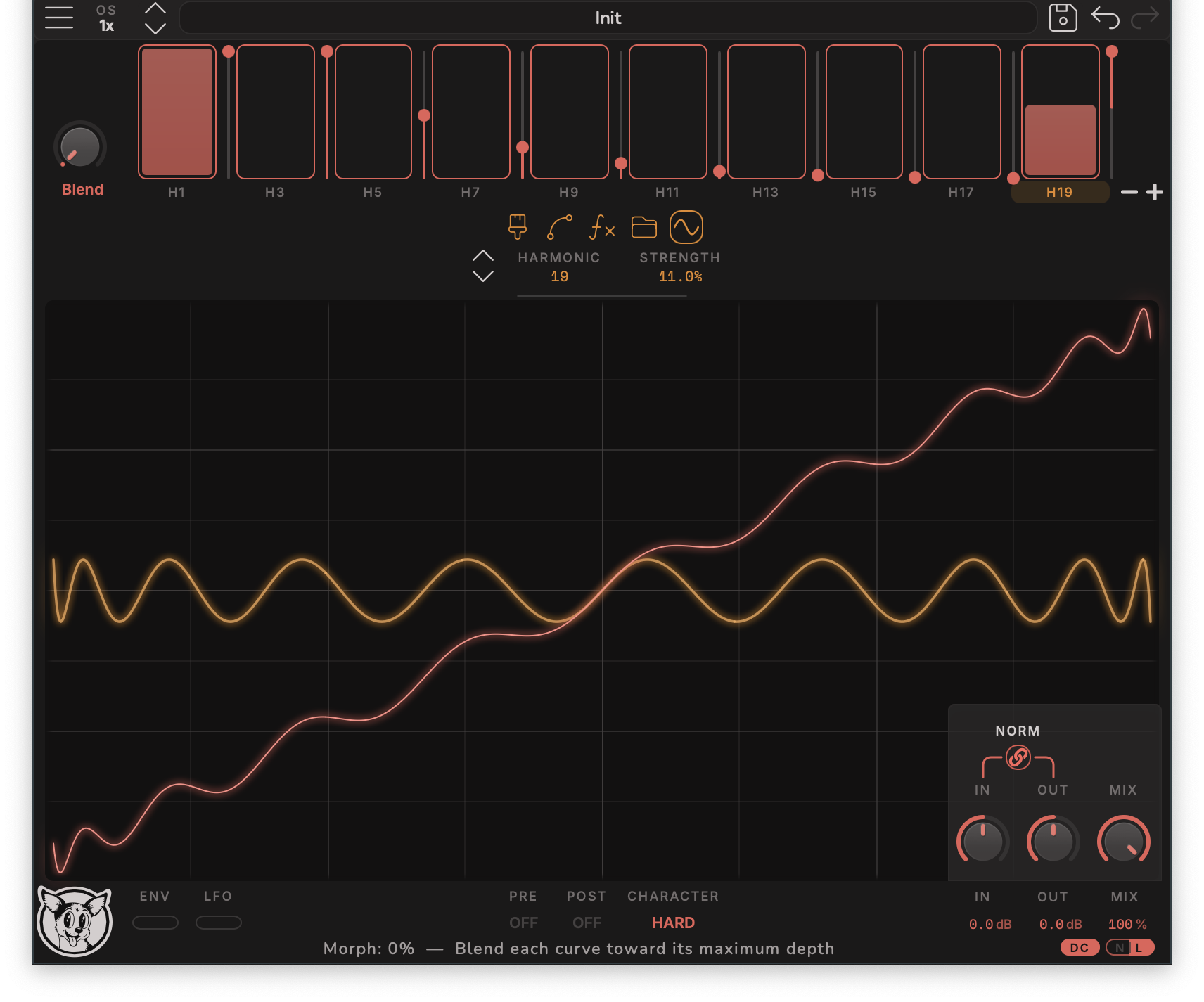This screenshot has height=1002, width=1204.
Task: Toggle the DC filter button
Action: click(1080, 947)
